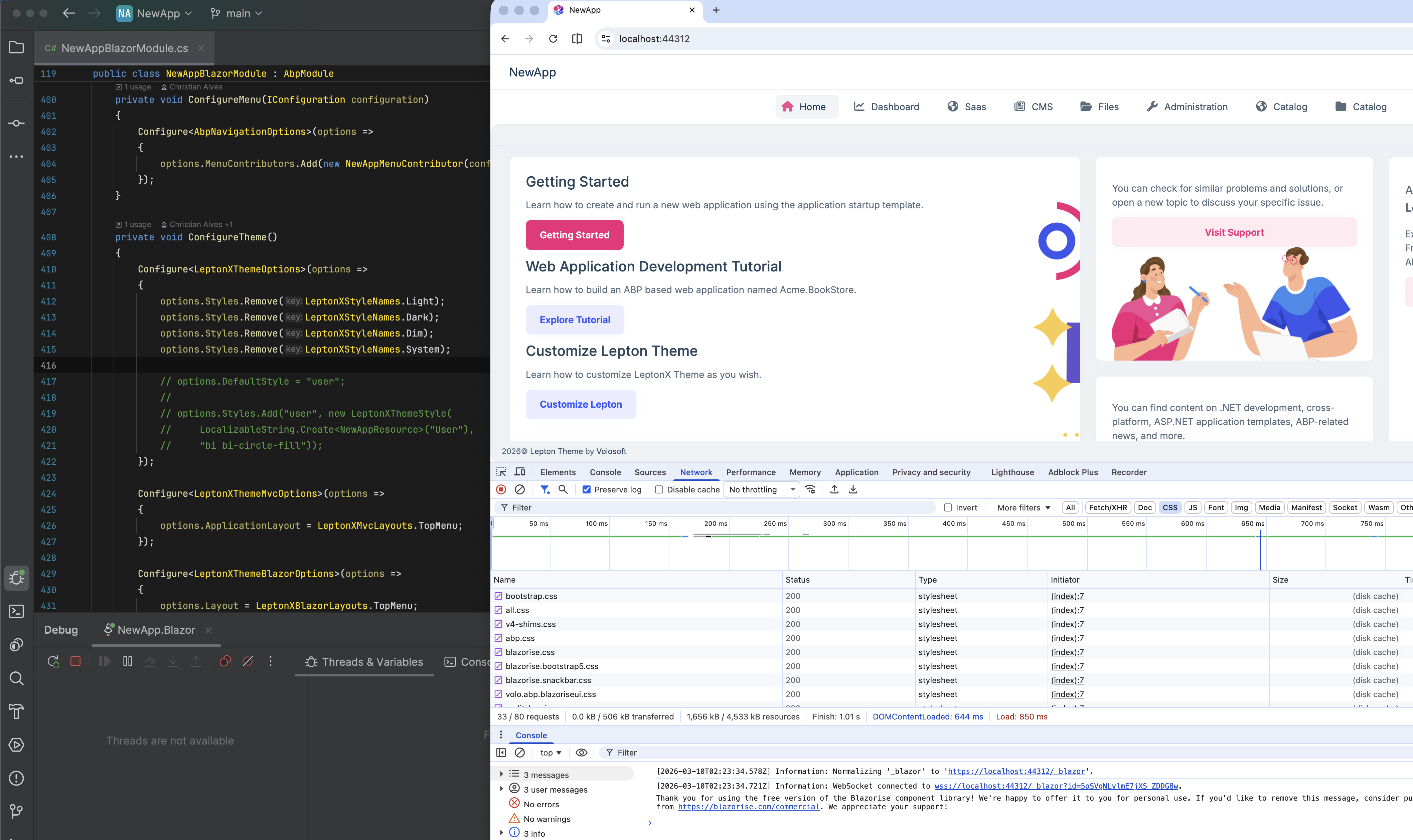Image resolution: width=1413 pixels, height=840 pixels.
Task: Click Mute Breakpoints icon in debugger
Action: (x=248, y=661)
